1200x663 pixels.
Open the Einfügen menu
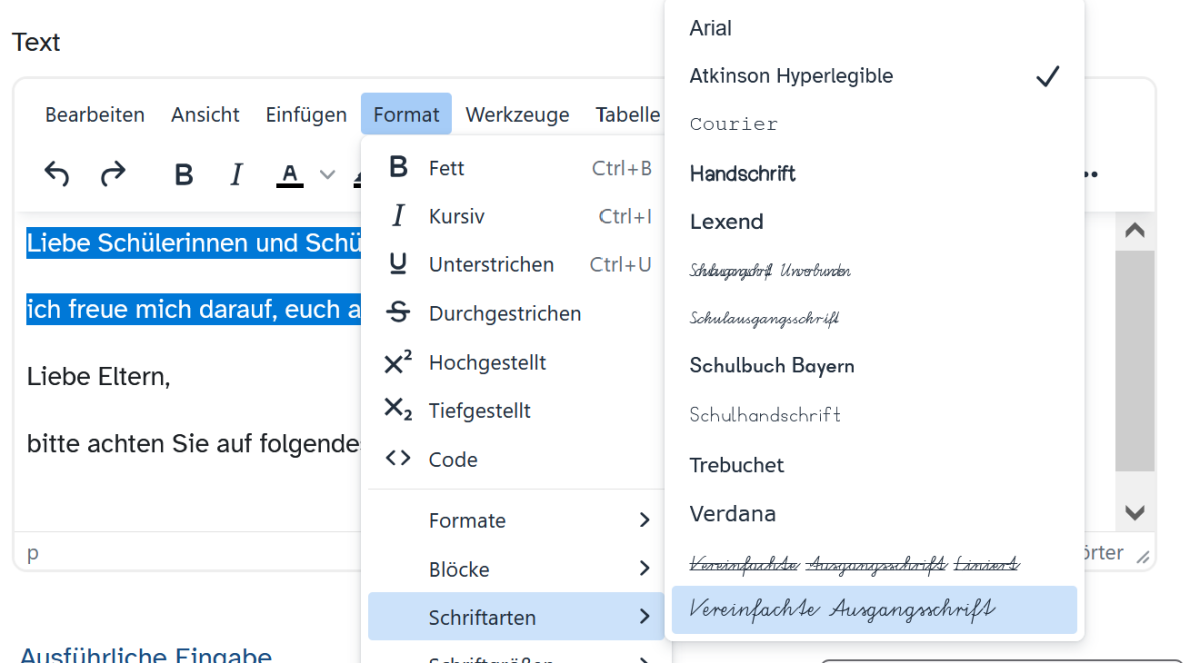click(306, 115)
